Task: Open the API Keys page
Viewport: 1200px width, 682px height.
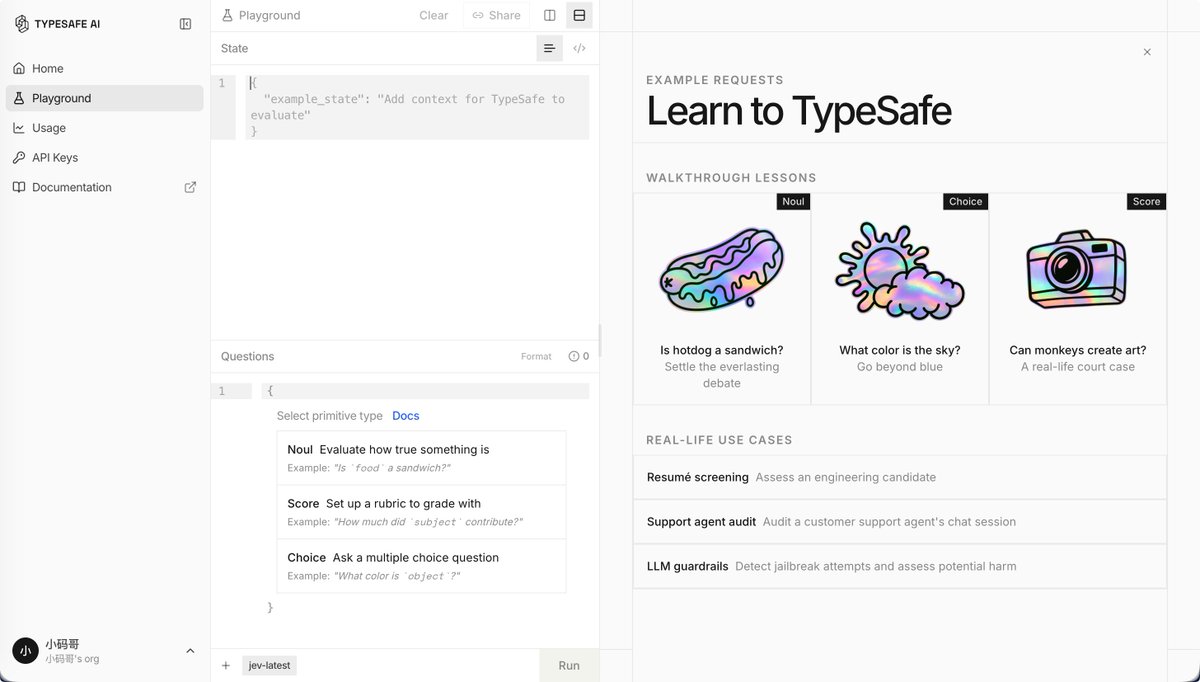Action: [104, 157]
